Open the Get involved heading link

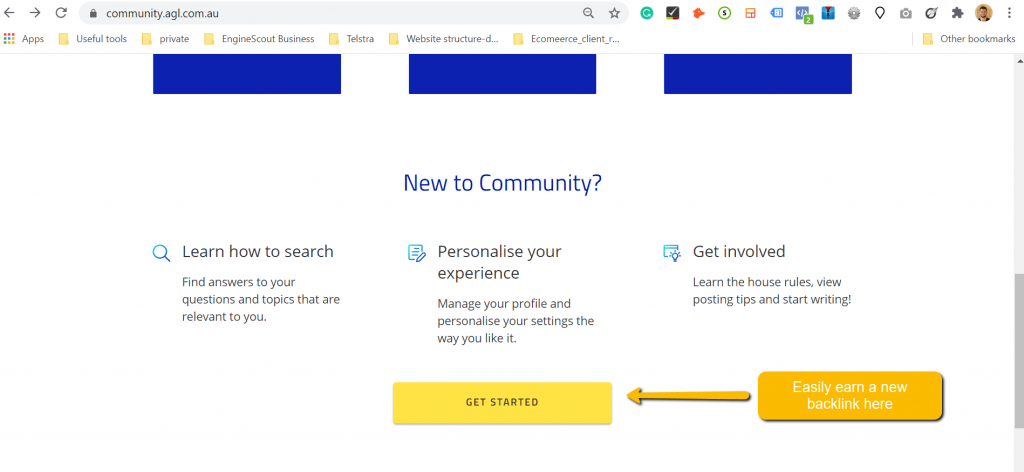coord(738,252)
